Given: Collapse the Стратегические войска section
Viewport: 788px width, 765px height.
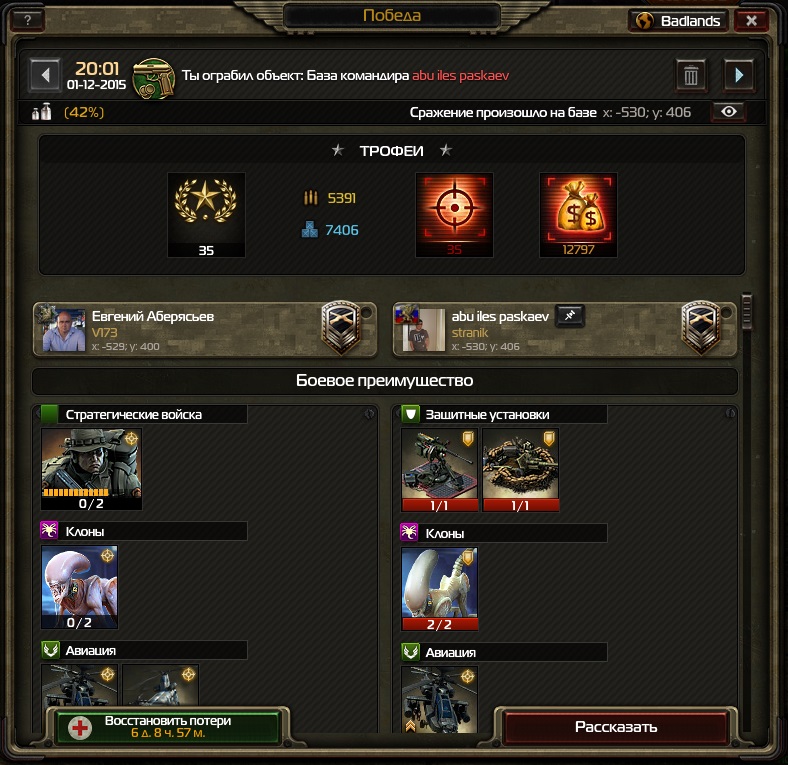Looking at the screenshot, I should click(x=369, y=414).
